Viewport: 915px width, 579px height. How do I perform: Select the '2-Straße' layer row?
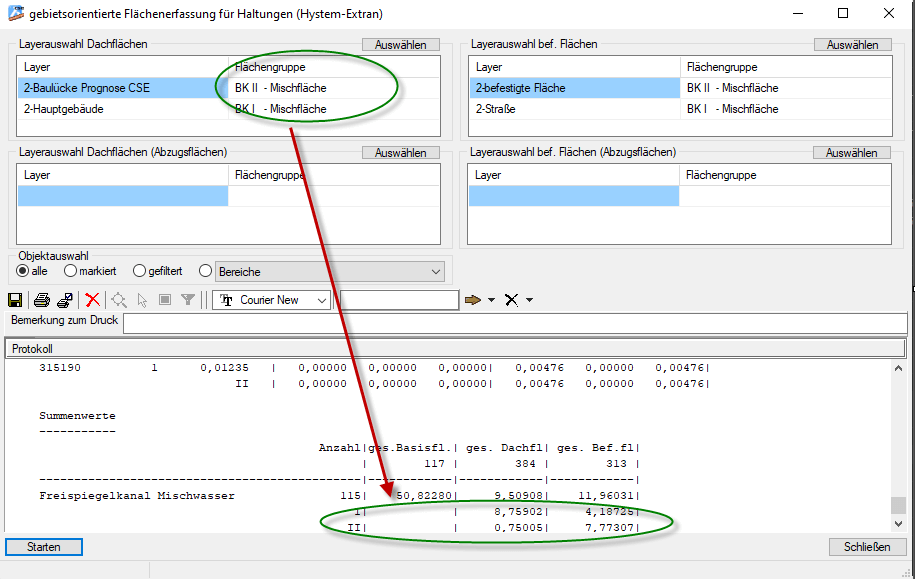[x=574, y=109]
